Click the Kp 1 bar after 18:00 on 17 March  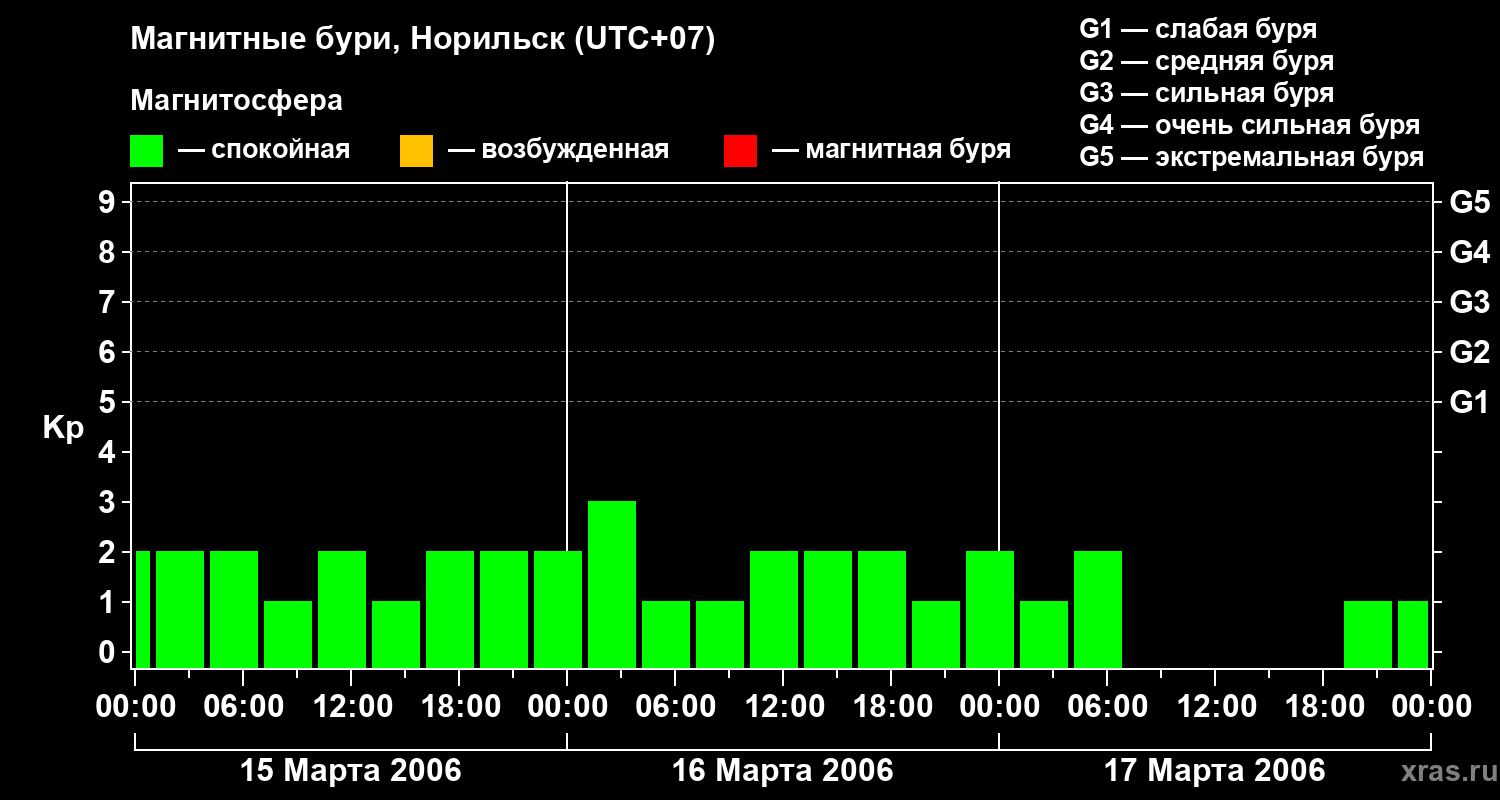pos(1368,634)
